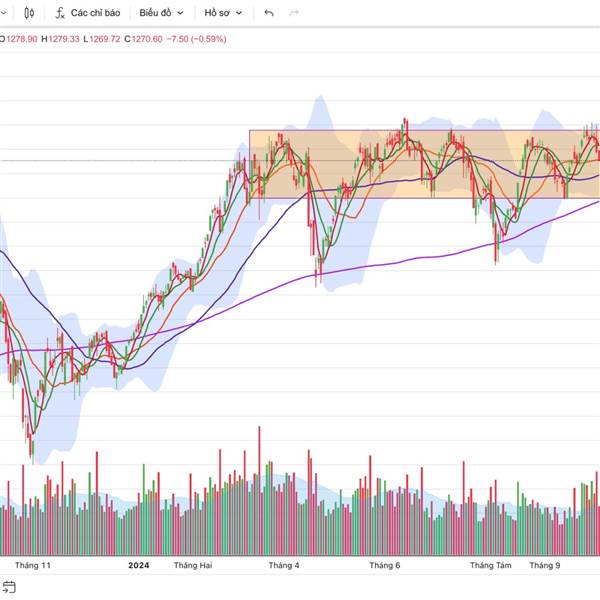The height and width of the screenshot is (600, 600).
Task: Click the −7.50 (−0.59%) change value
Action: click(198, 39)
